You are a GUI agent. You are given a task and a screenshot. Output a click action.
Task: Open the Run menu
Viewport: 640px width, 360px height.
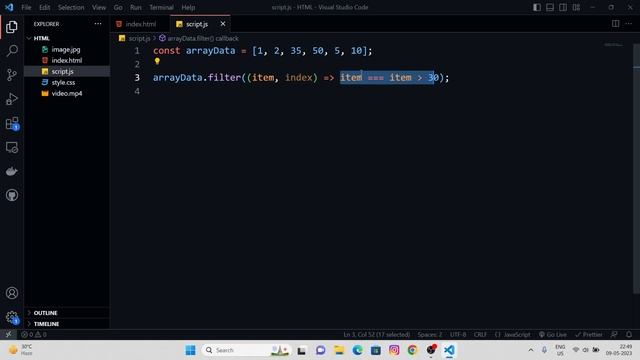[136, 7]
